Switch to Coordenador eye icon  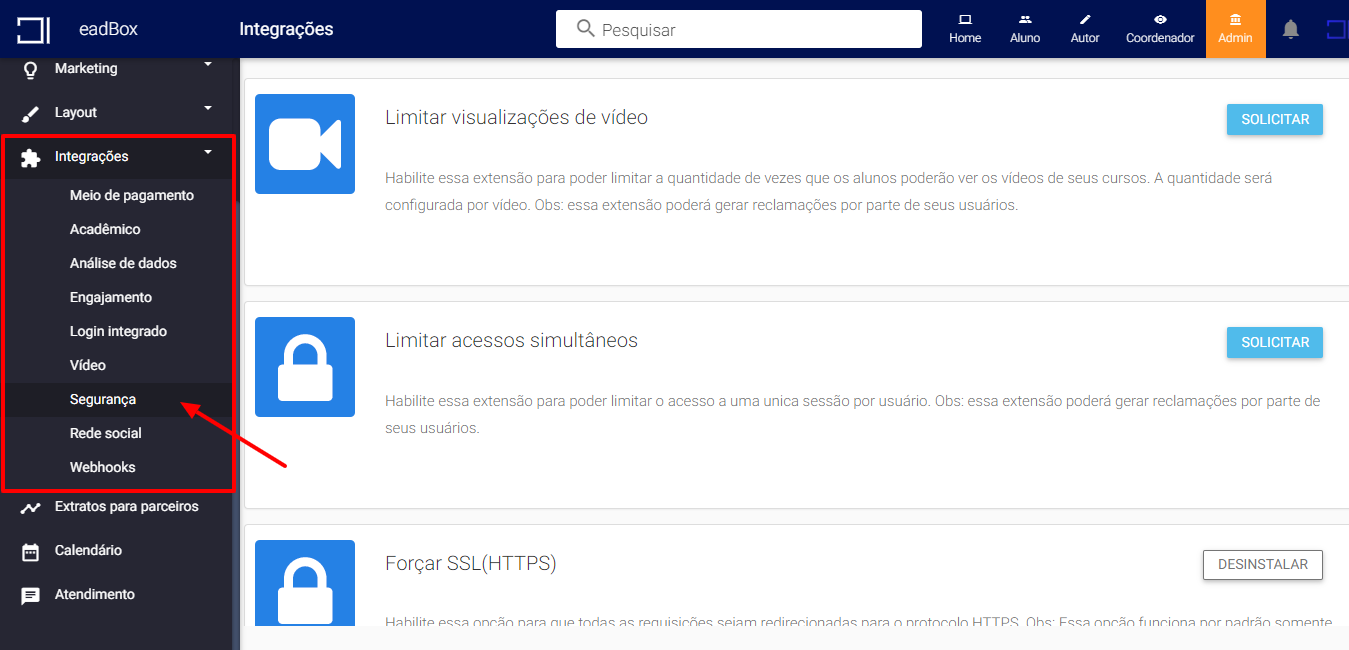1160,19
